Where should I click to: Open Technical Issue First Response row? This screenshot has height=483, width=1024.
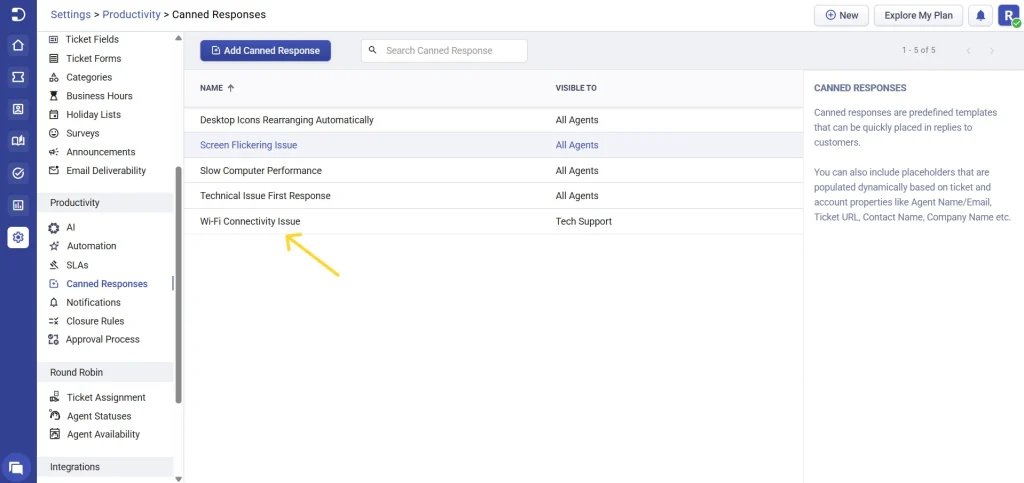[x=493, y=196]
